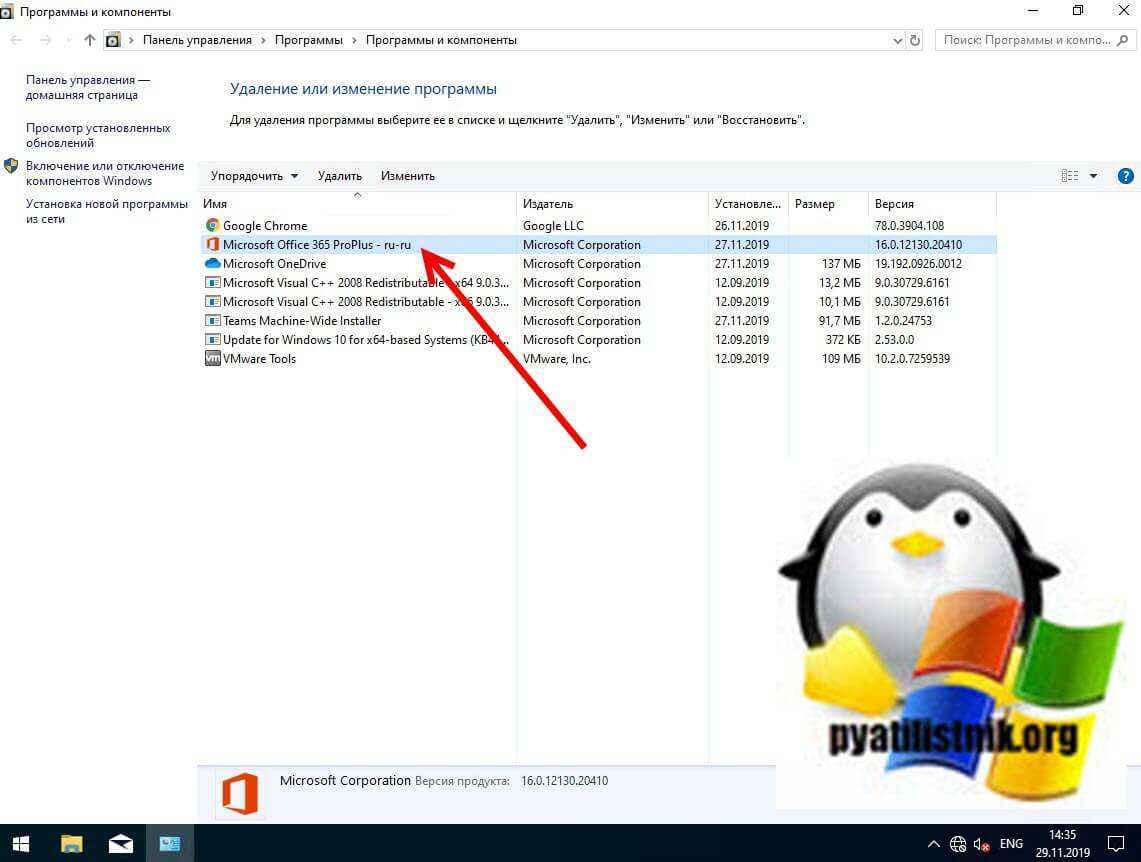Open File Explorer from the taskbar

click(x=70, y=843)
